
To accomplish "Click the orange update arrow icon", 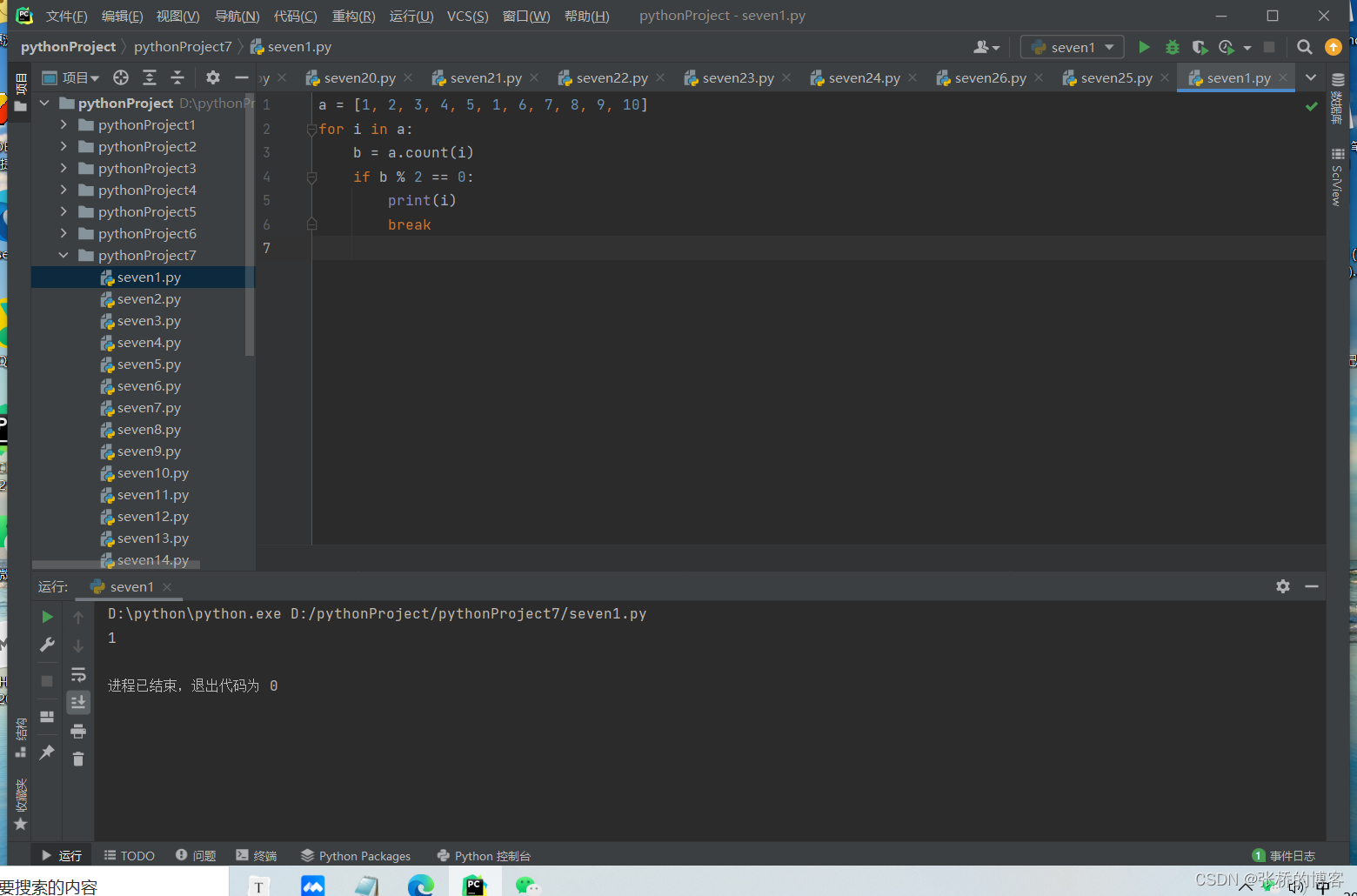I will (x=1333, y=47).
